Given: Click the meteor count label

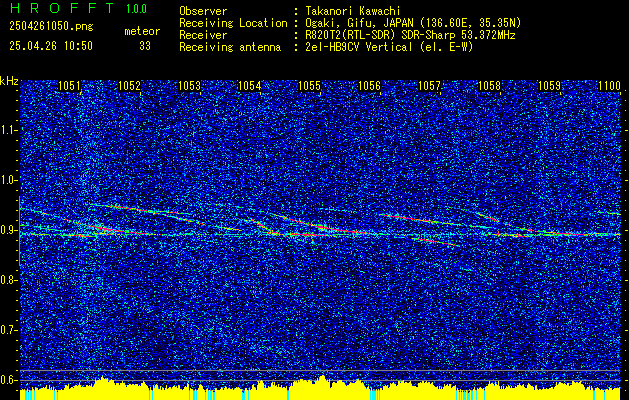Looking at the screenshot, I should pyautogui.click(x=142, y=31).
